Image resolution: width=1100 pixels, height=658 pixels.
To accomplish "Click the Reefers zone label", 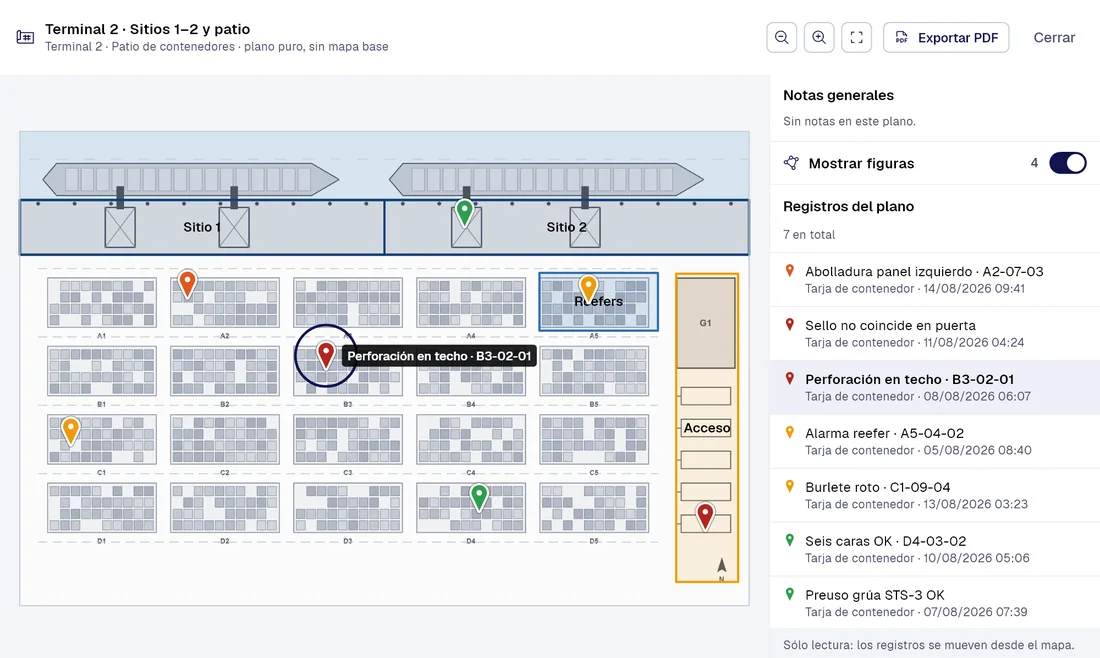I will (x=598, y=302).
